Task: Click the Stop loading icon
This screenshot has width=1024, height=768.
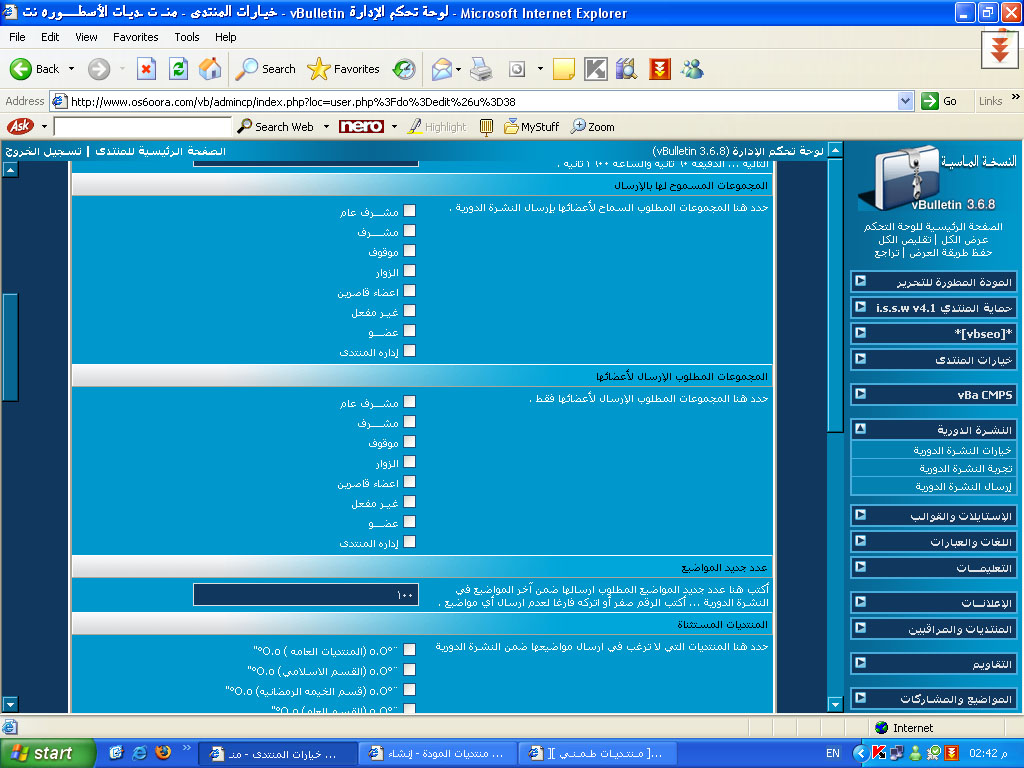Action: click(x=146, y=69)
